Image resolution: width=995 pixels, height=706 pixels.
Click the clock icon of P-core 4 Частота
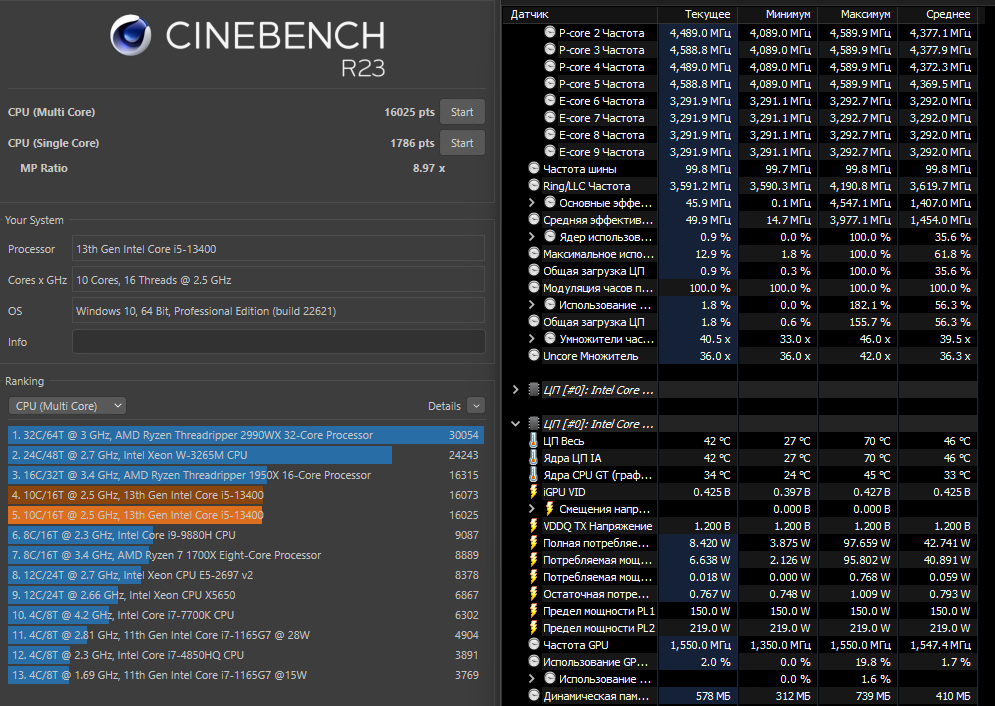point(550,67)
